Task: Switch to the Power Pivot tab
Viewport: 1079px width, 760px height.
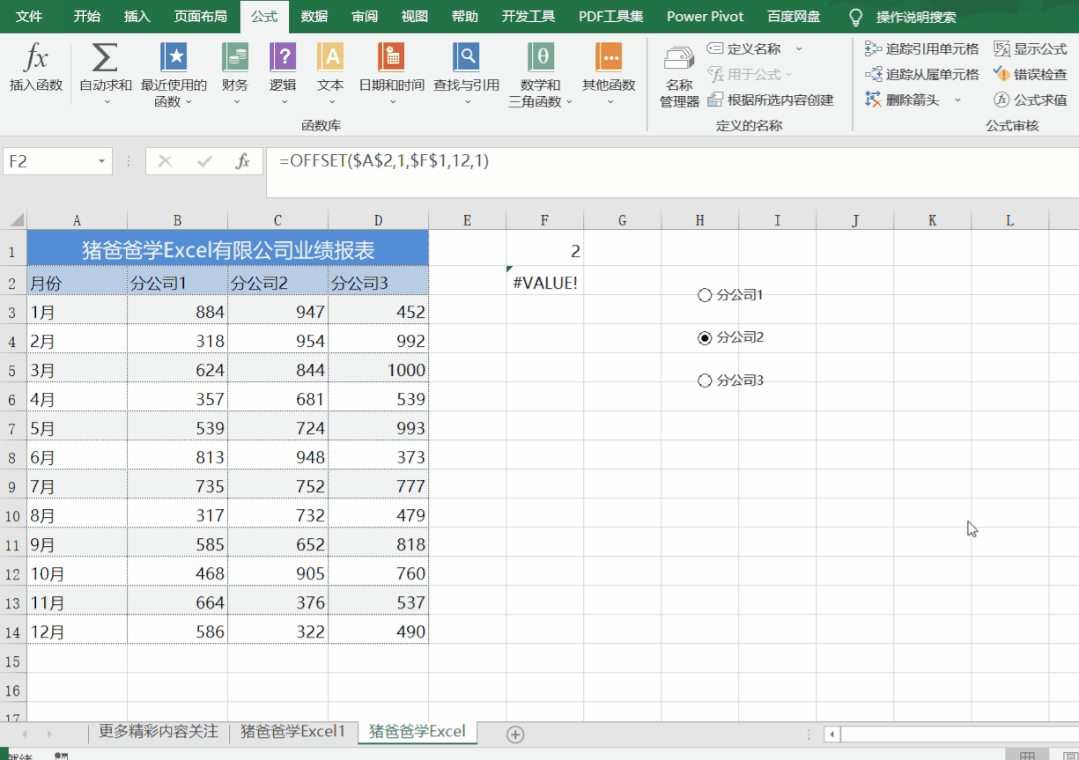Action: coord(705,17)
